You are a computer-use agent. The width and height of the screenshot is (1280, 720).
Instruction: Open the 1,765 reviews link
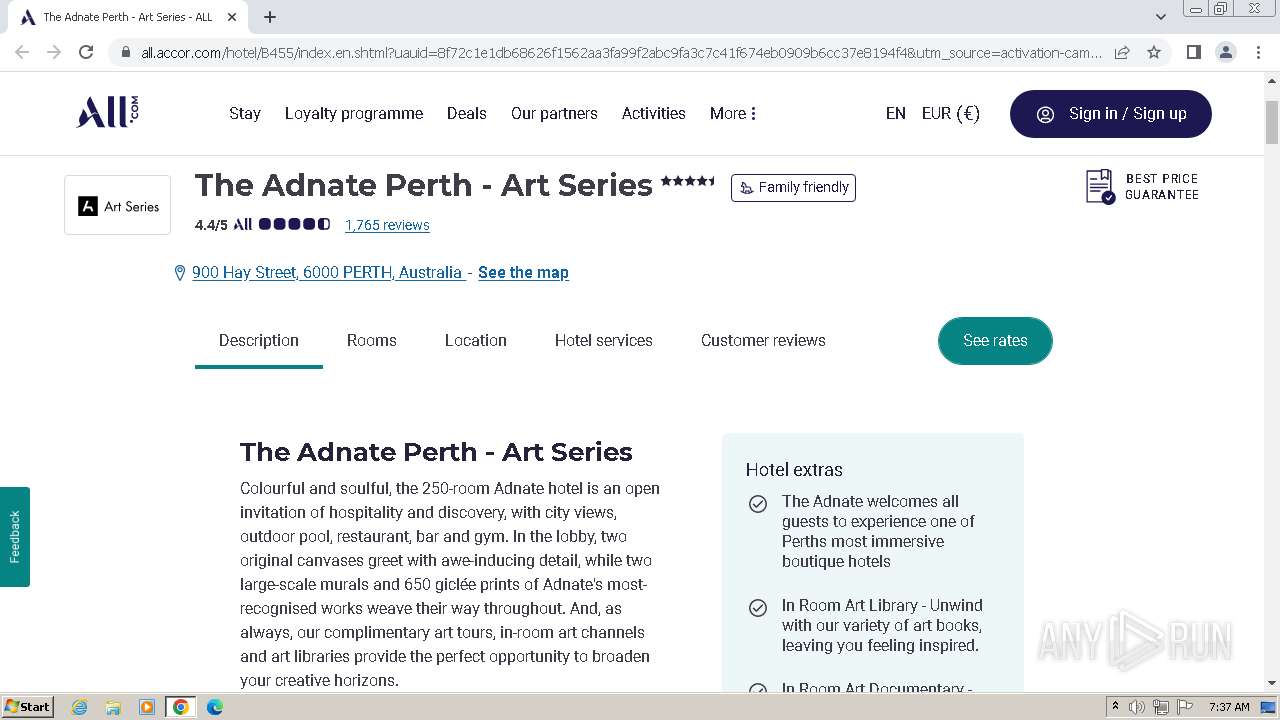coord(387,225)
